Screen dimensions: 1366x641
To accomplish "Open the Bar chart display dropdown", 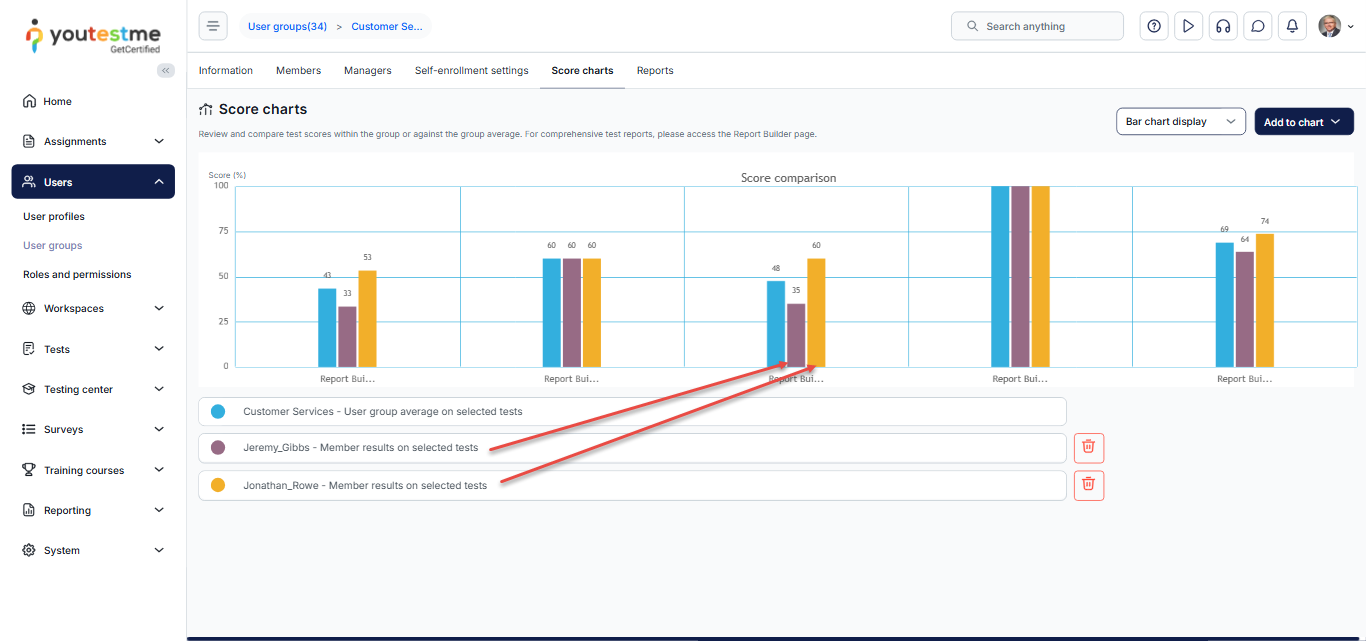I will [1180, 122].
